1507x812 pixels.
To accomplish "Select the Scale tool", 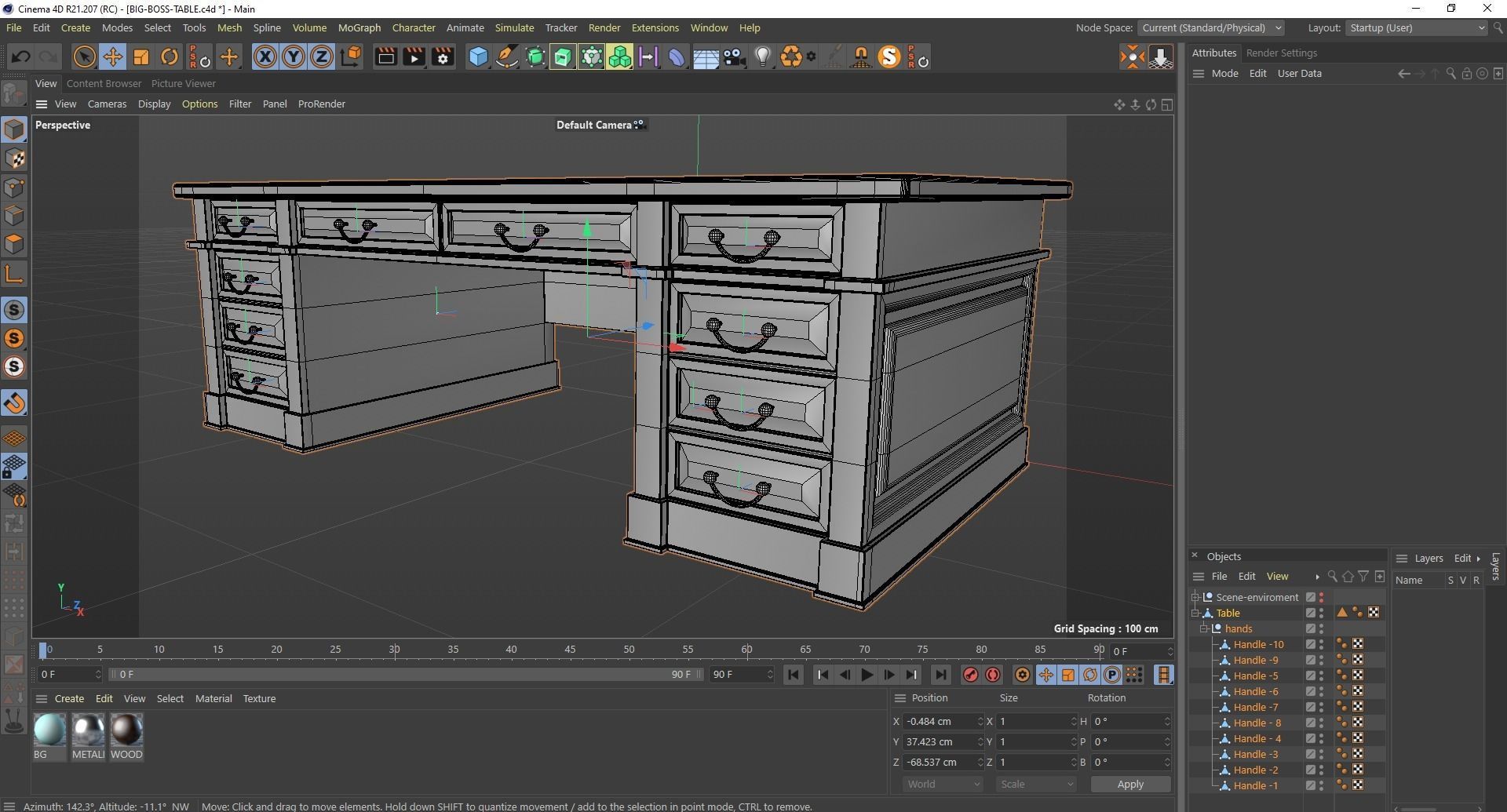I will 140,56.
